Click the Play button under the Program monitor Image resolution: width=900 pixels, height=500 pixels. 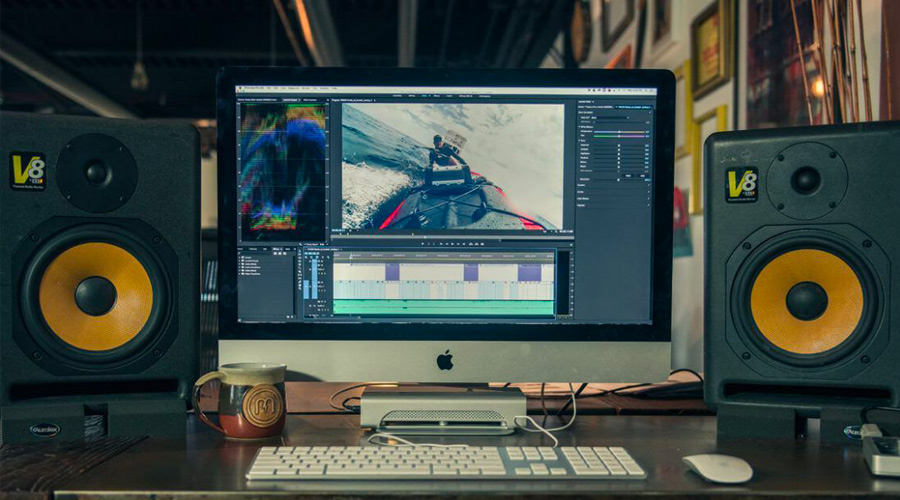[446, 243]
